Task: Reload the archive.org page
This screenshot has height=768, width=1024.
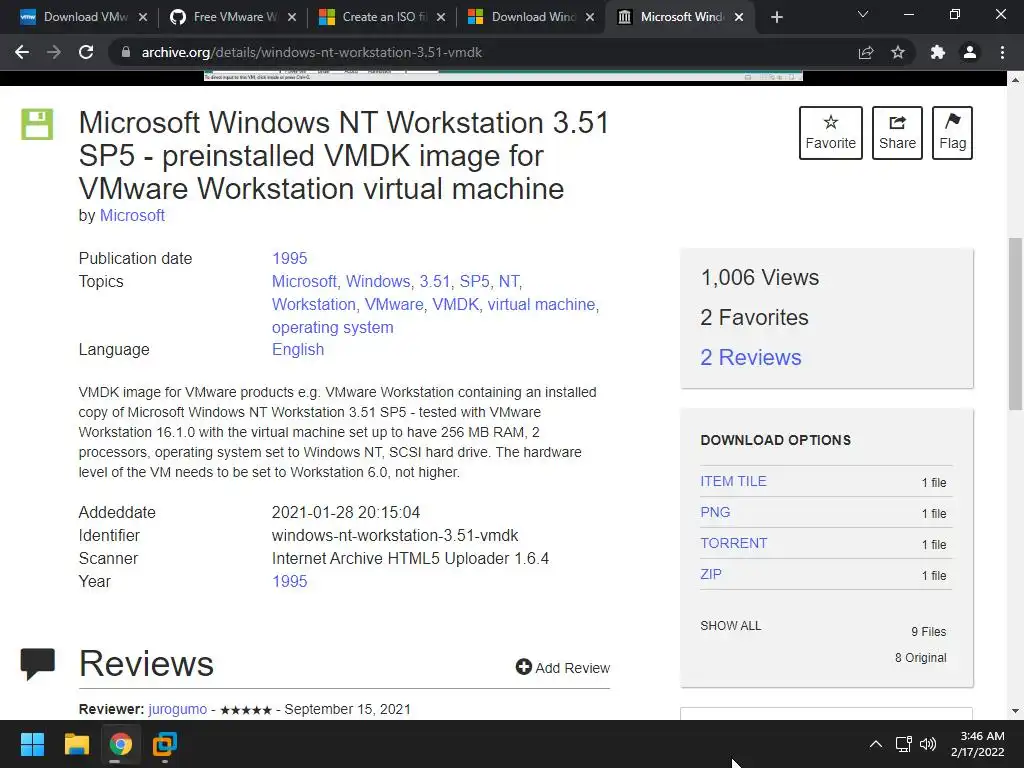Action: point(86,52)
